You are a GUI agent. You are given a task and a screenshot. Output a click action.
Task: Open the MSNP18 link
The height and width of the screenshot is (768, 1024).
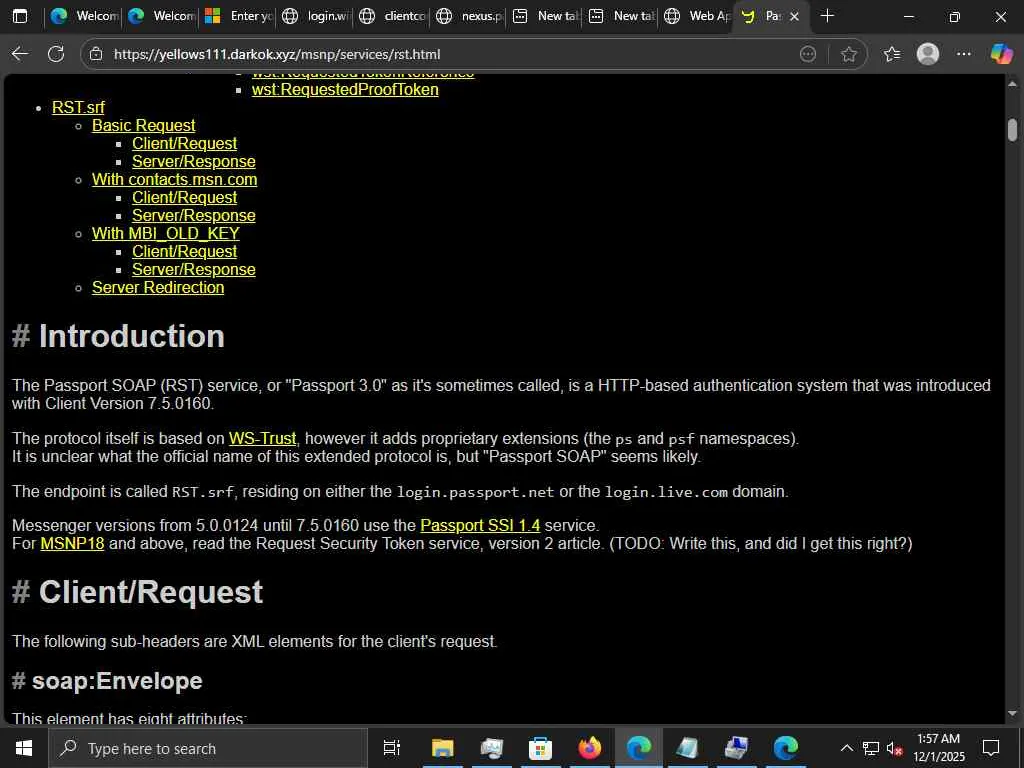pyautogui.click(x=72, y=543)
